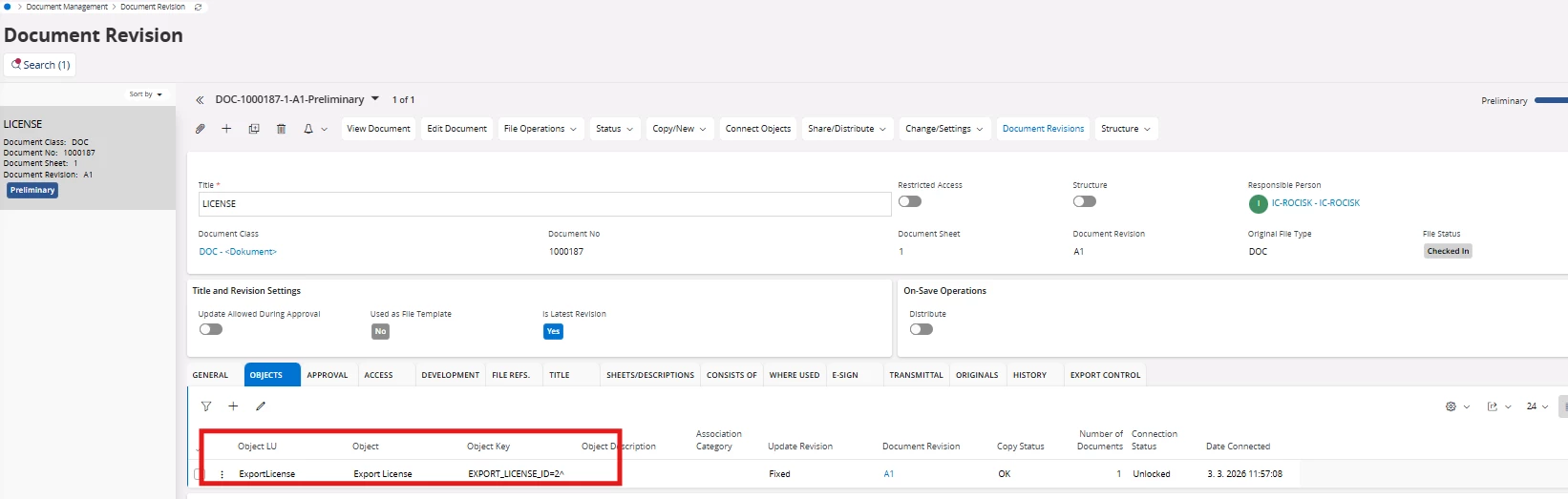Click the refresh icon next to breadcrumb
The height and width of the screenshot is (499, 1568).
click(x=199, y=7)
